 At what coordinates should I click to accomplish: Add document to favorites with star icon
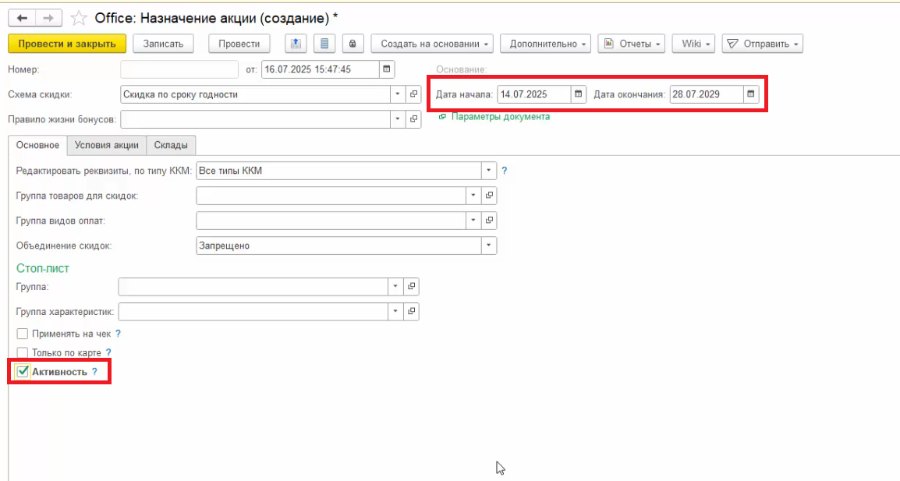click(78, 18)
